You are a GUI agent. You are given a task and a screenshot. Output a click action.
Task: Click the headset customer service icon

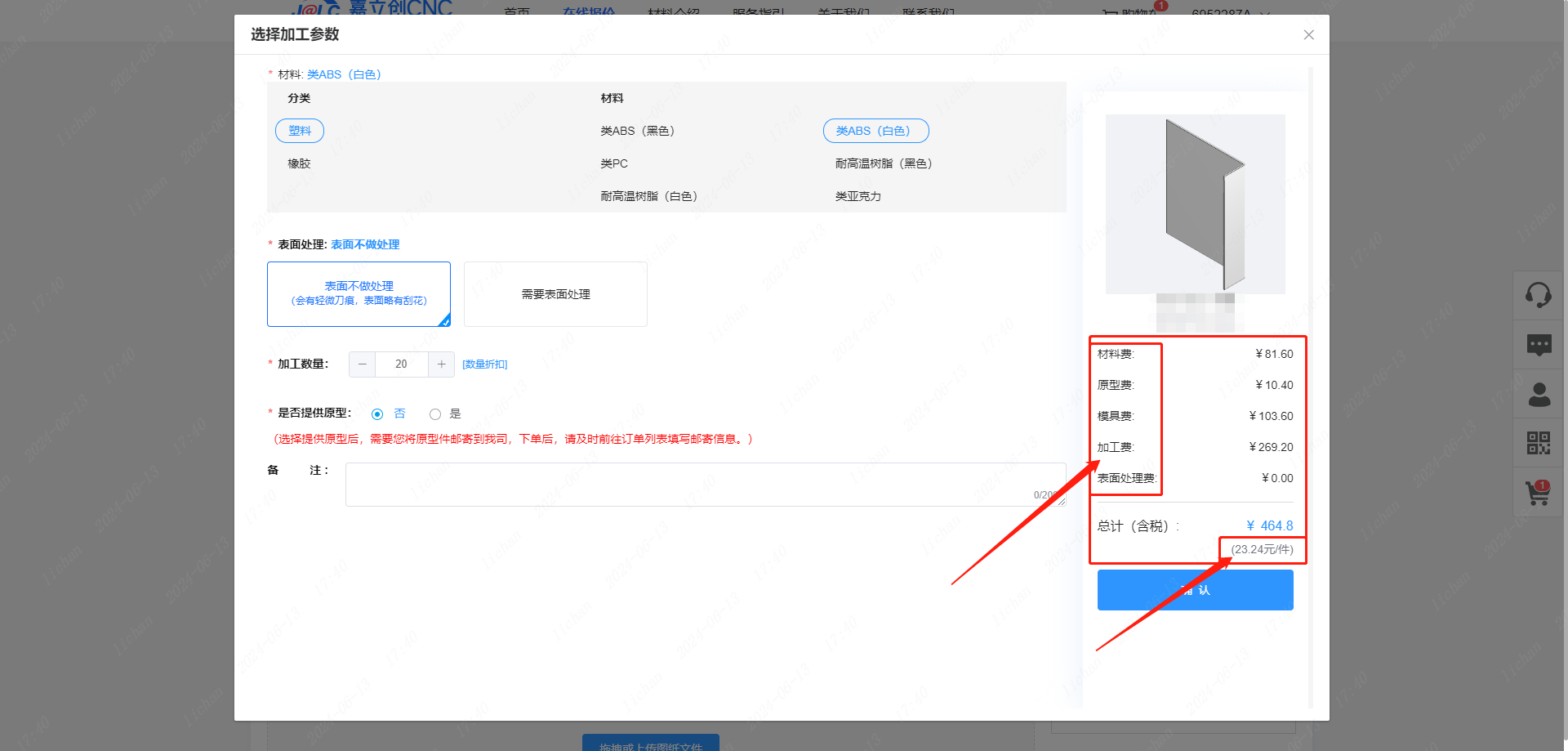pos(1538,295)
